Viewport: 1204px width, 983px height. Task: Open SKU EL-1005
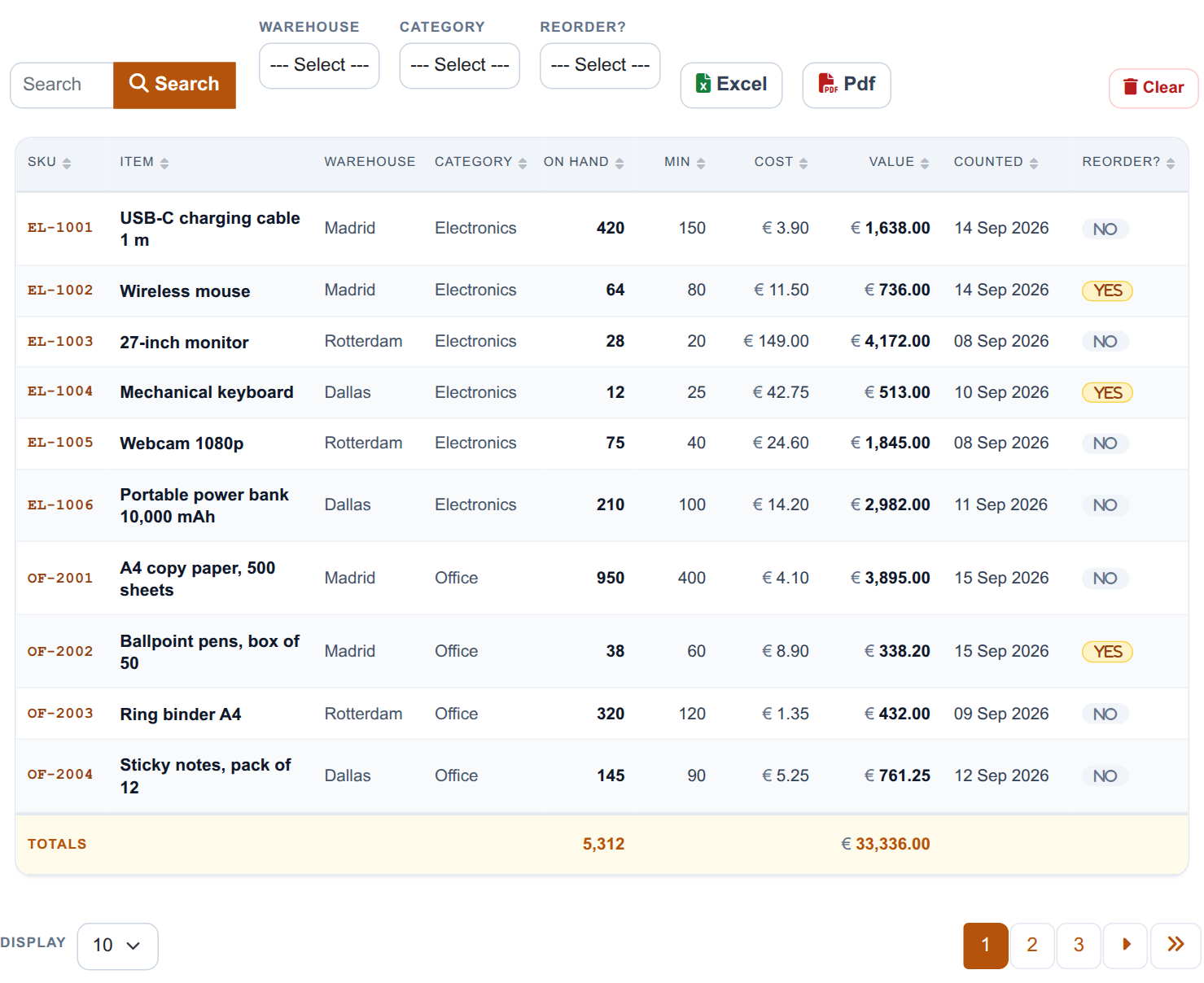pos(60,443)
